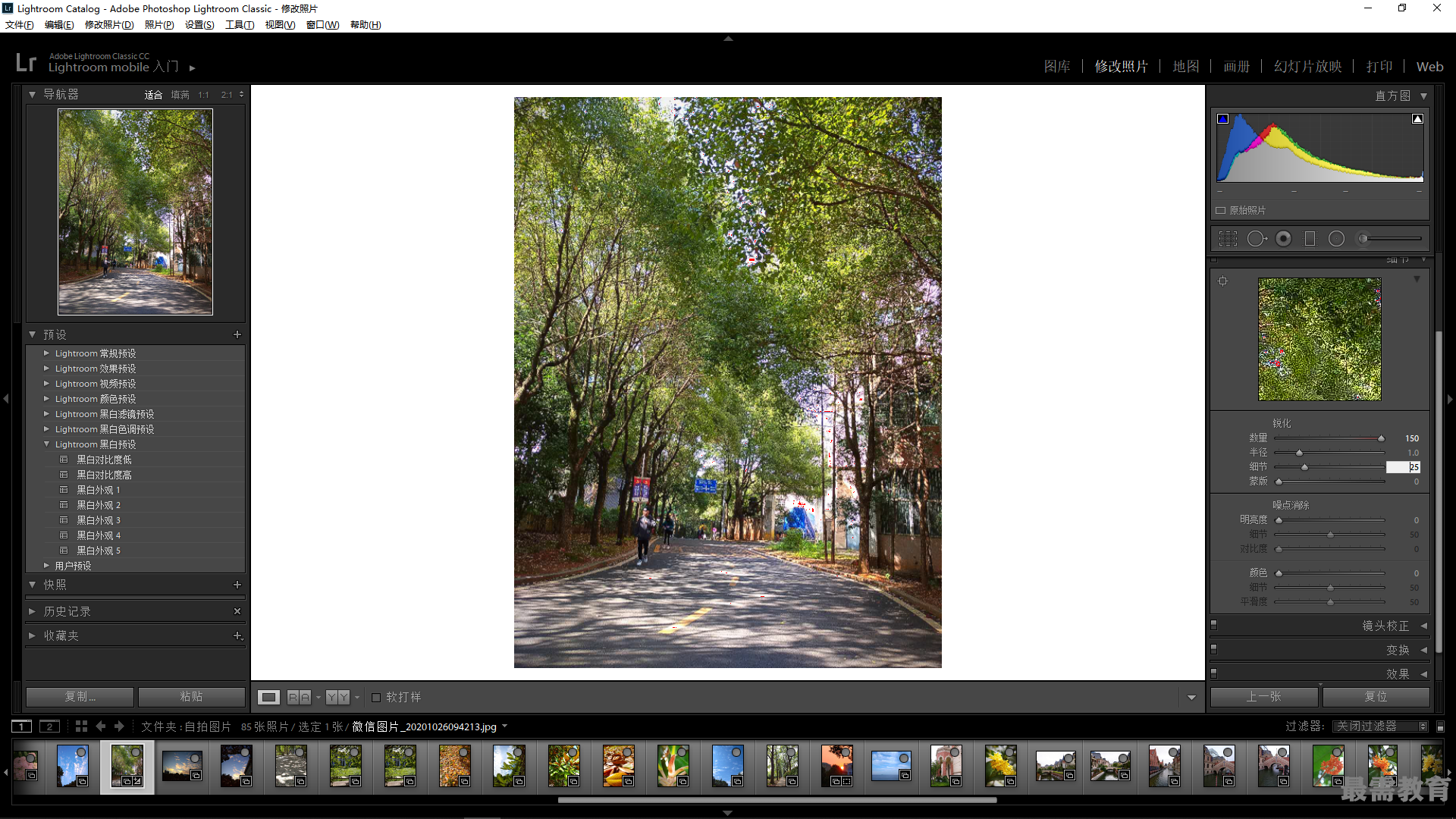Click the 复位 button

[1376, 697]
